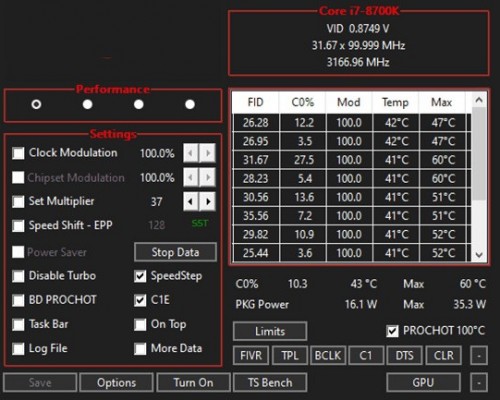This screenshot has height=400, width=500.
Task: Click the C0% column header
Action: pyautogui.click(x=303, y=102)
